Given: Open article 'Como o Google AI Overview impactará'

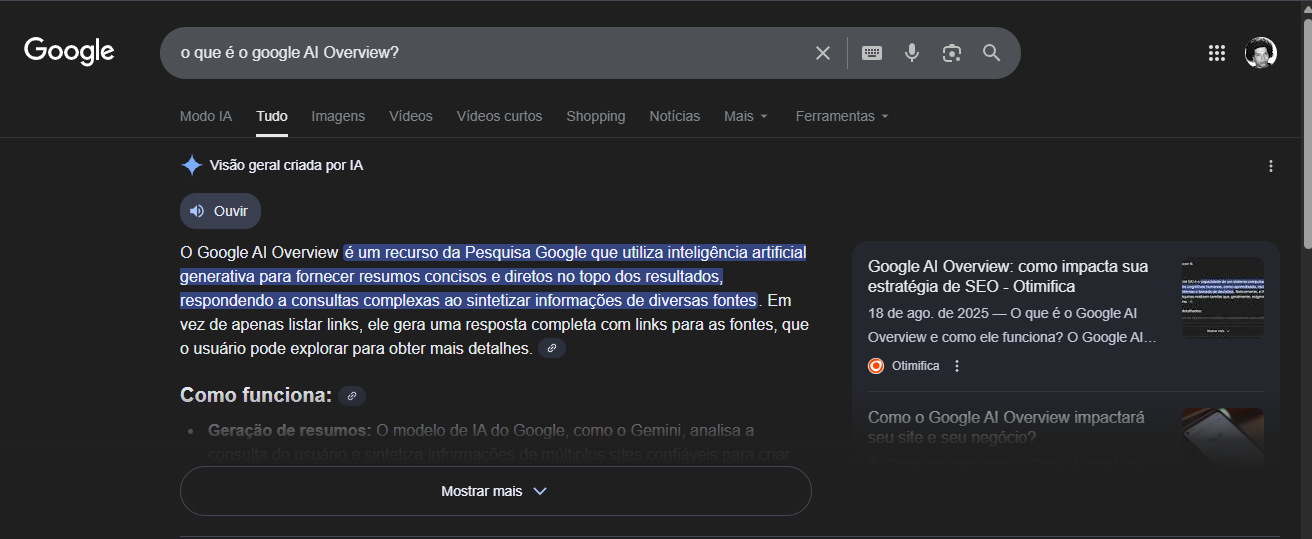Looking at the screenshot, I should [x=1006, y=427].
